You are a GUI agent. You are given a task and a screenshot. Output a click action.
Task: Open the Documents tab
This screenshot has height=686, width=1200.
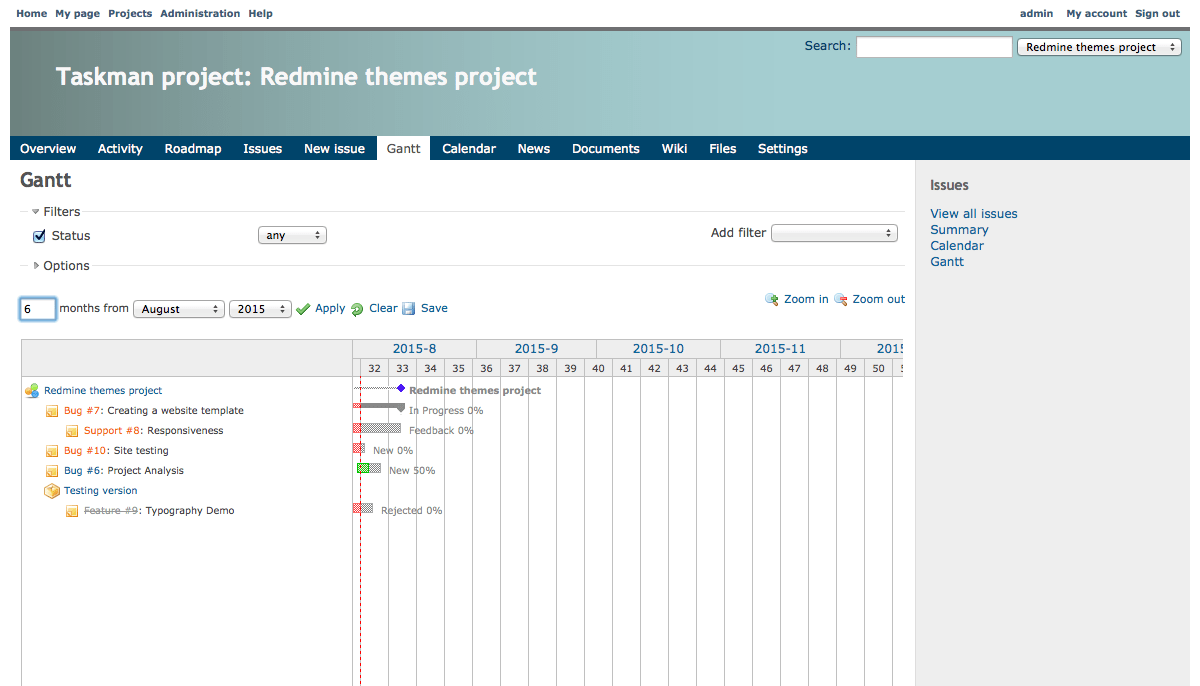tap(606, 148)
